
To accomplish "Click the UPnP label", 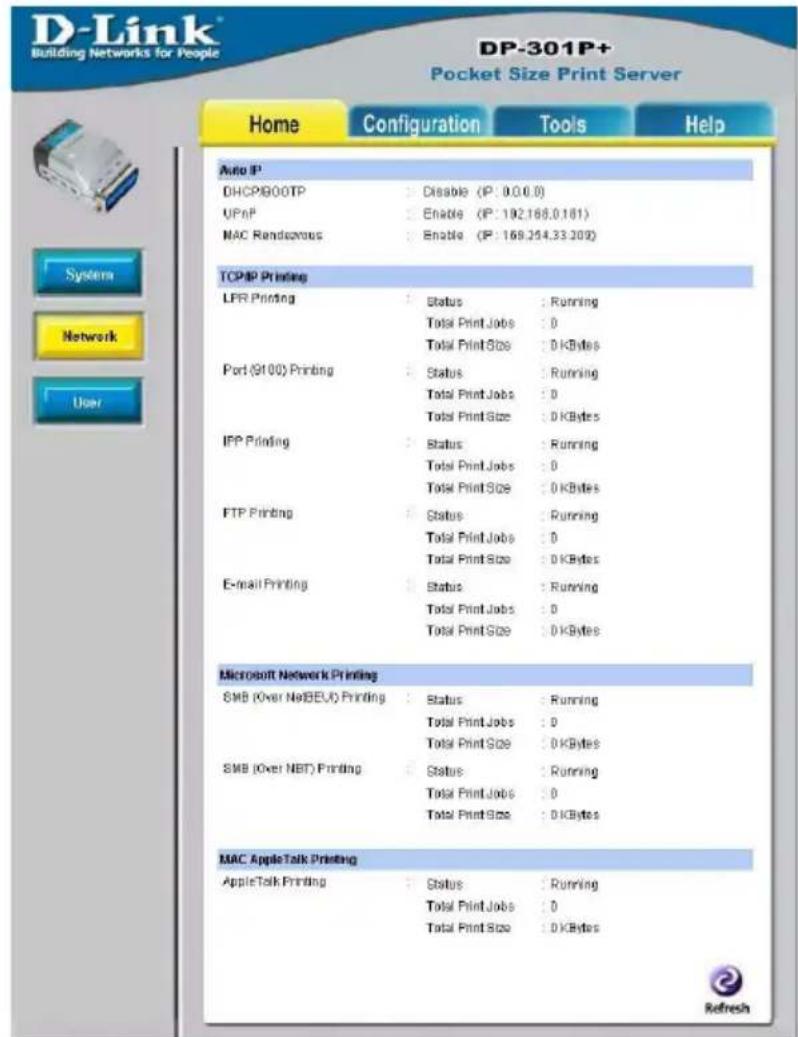I will click(239, 214).
